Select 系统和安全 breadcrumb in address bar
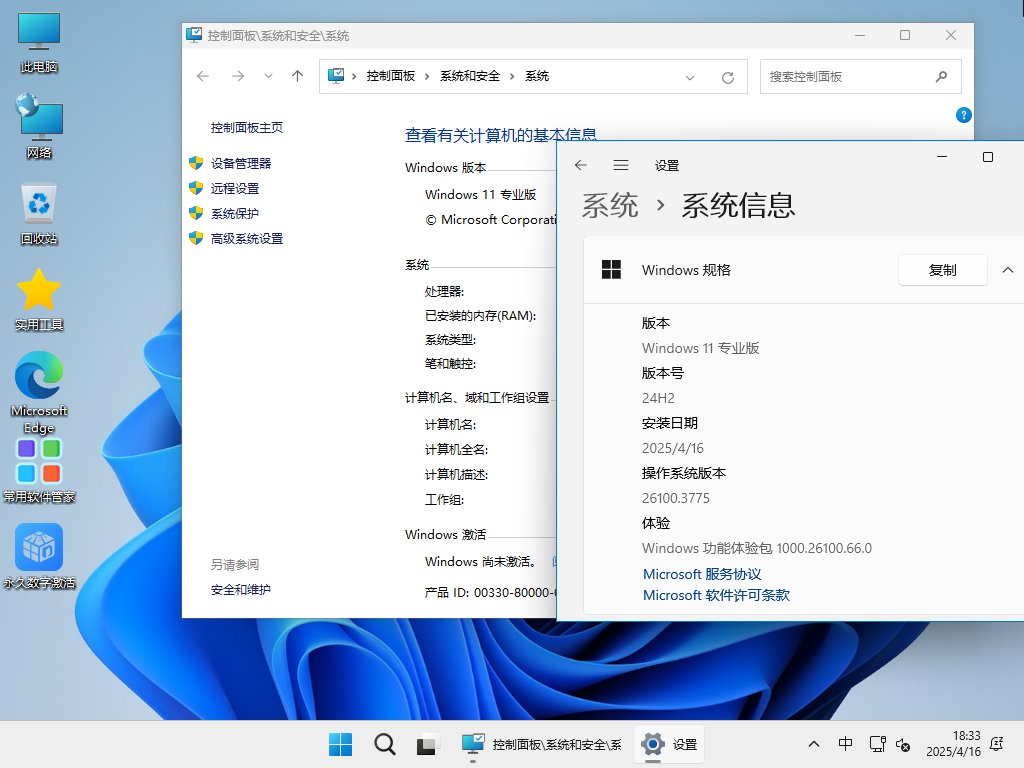The width and height of the screenshot is (1024, 768). (470, 76)
